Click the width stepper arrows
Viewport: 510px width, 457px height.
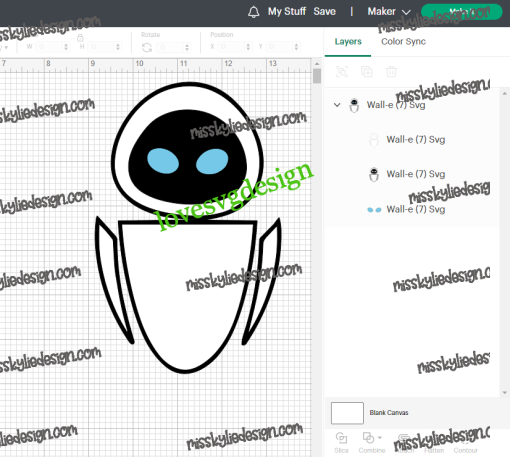[66, 47]
